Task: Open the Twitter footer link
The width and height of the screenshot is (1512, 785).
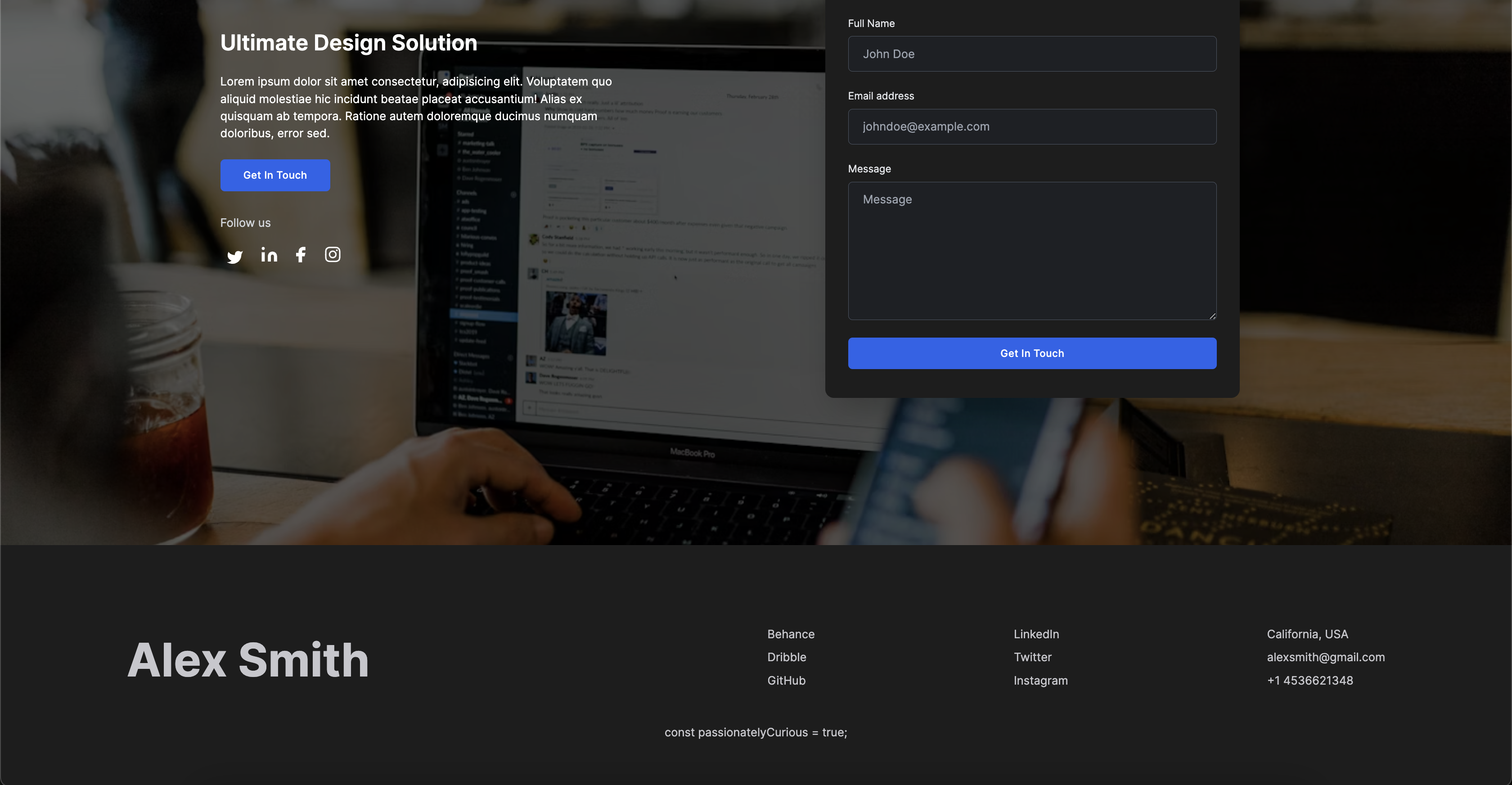Action: click(1032, 657)
